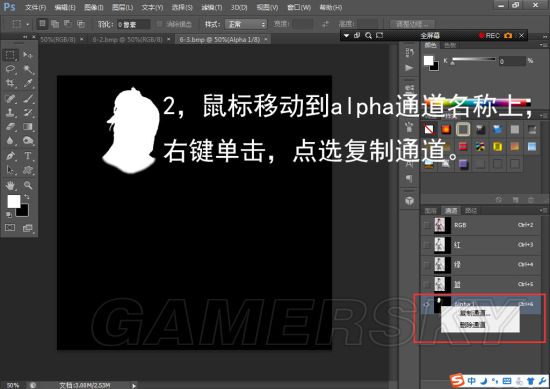Select the Sponge tool
The width and height of the screenshot is (550, 389).
pos(28,141)
